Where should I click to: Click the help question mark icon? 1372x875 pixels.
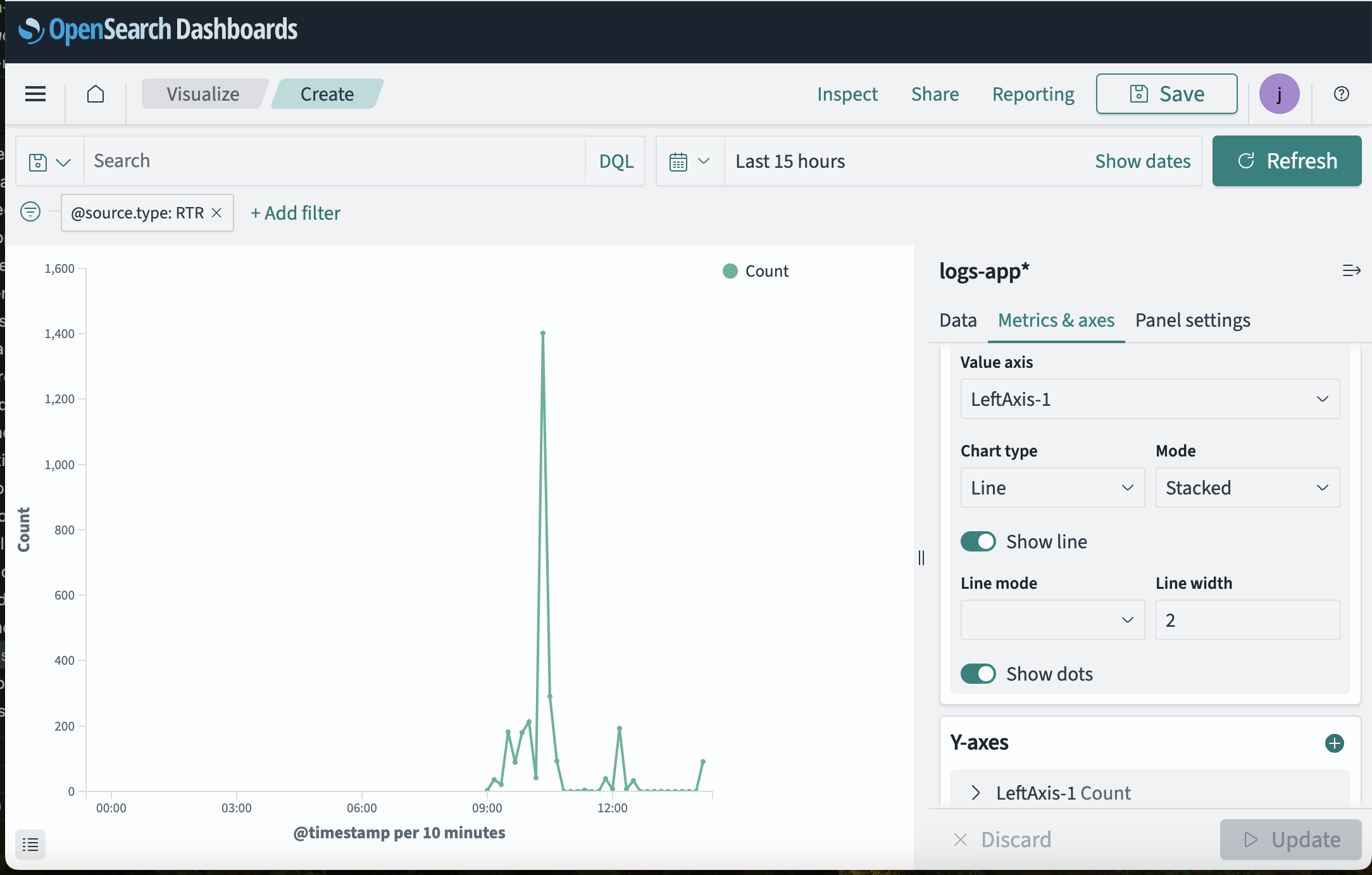[x=1341, y=93]
